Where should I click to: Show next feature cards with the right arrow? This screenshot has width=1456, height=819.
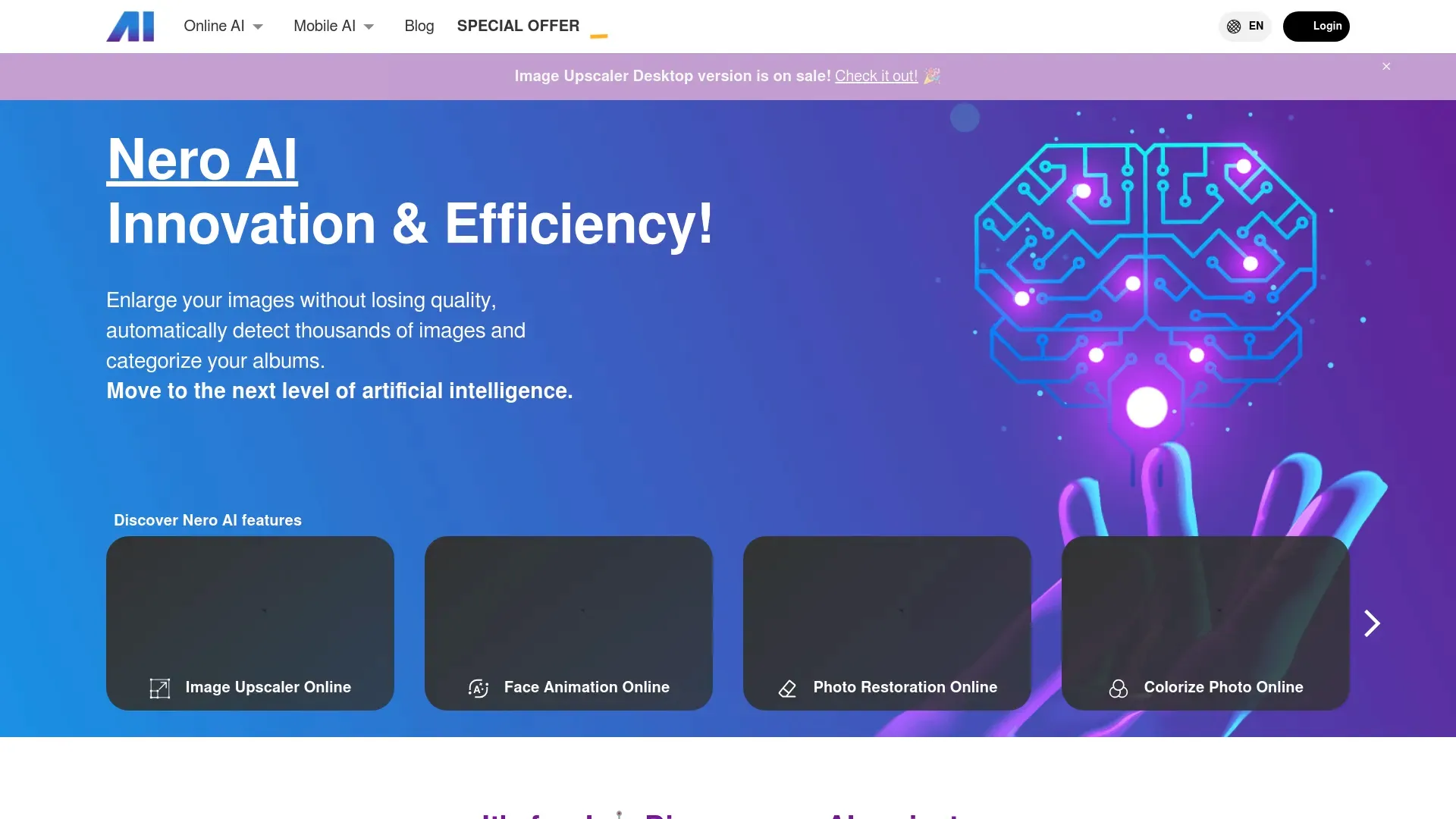click(x=1372, y=623)
